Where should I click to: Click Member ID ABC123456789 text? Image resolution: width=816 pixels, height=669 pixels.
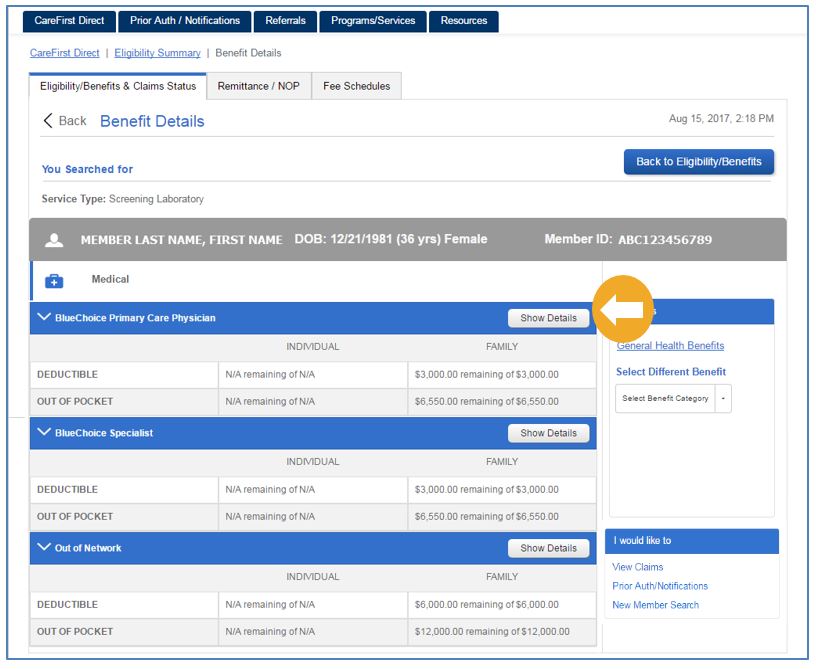(x=628, y=239)
